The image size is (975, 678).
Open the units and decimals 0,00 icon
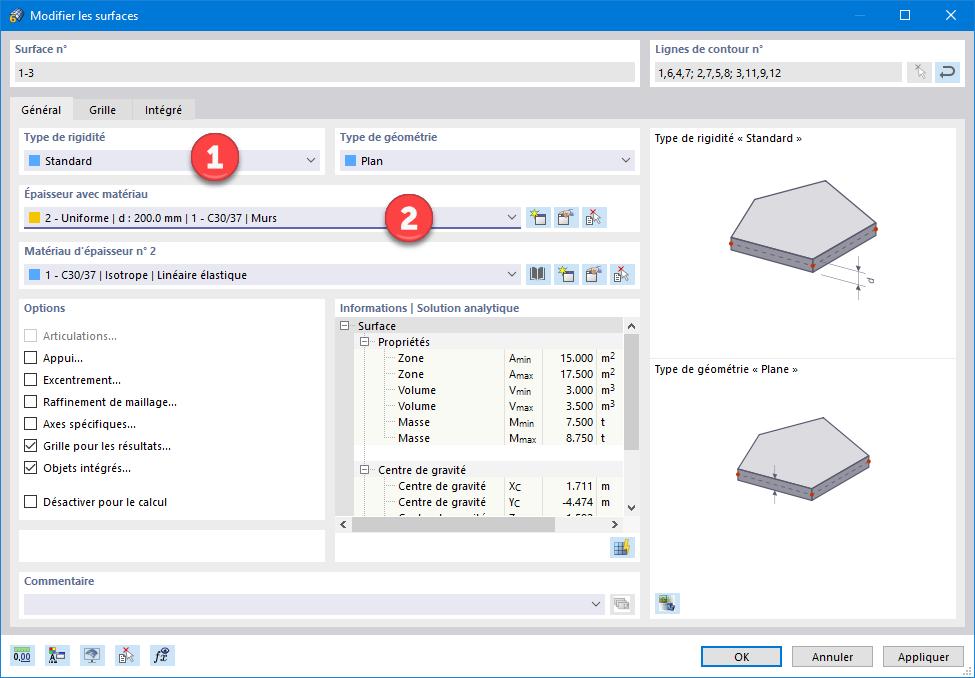pyautogui.click(x=22, y=656)
